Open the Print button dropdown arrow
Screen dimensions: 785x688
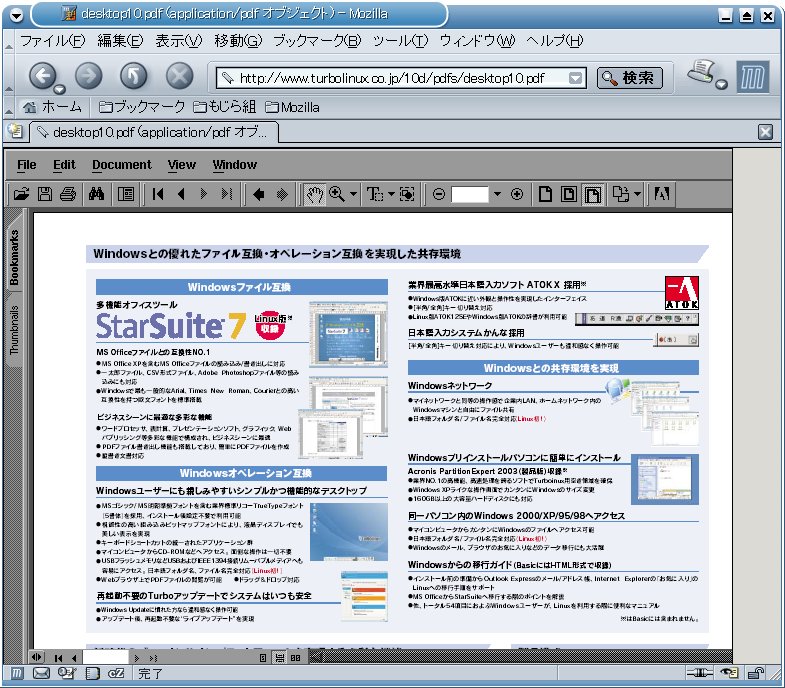[x=721, y=84]
